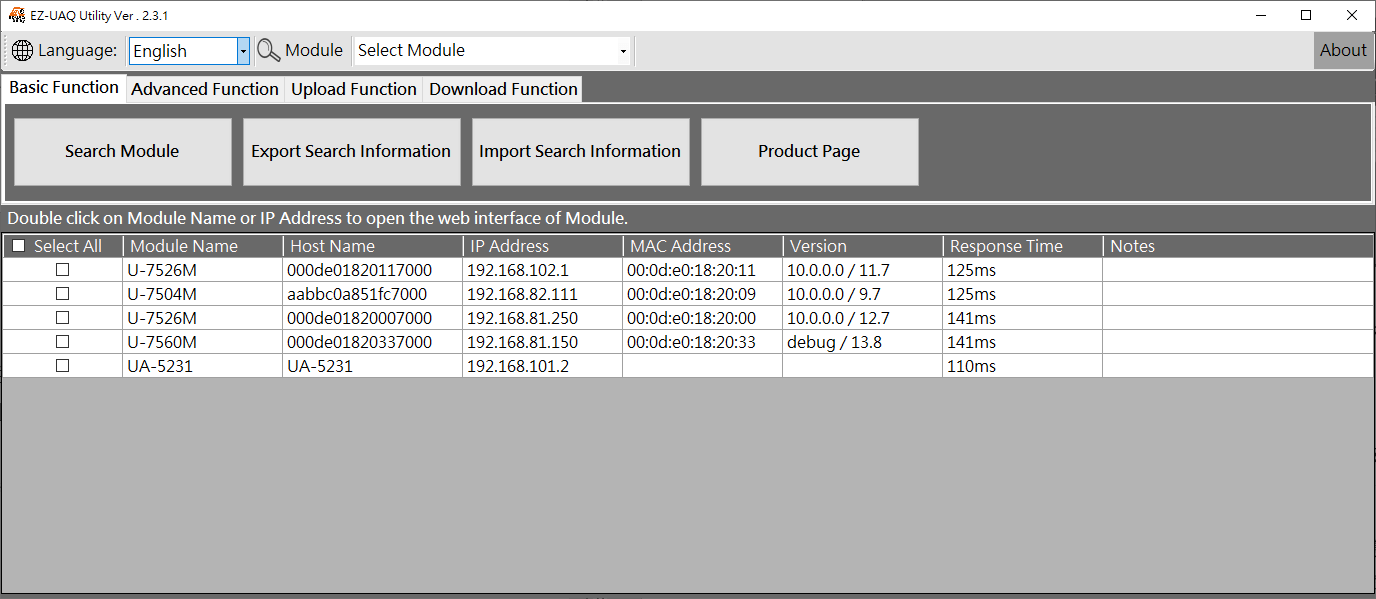Screen dimensions: 1376x599
Task: Click Import Search Information
Action: click(x=580, y=151)
